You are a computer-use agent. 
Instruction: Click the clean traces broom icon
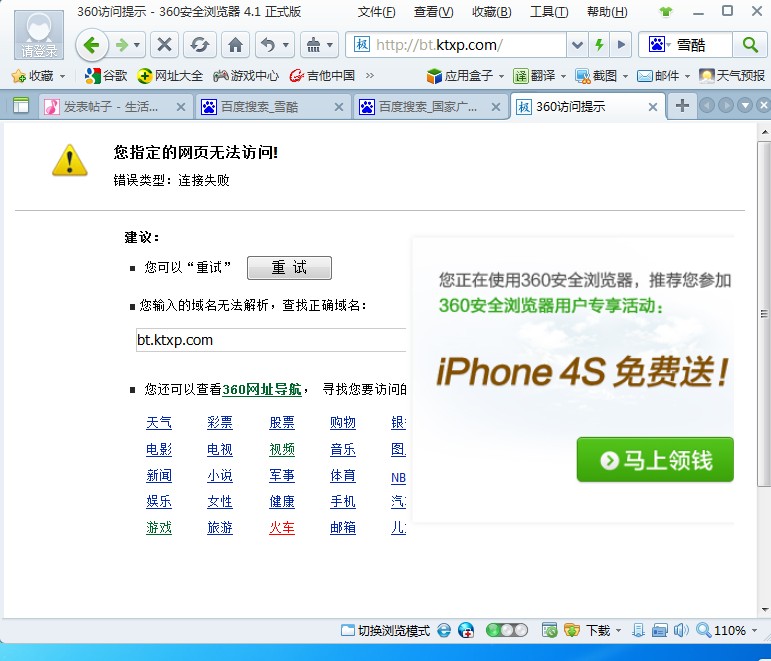tap(313, 45)
